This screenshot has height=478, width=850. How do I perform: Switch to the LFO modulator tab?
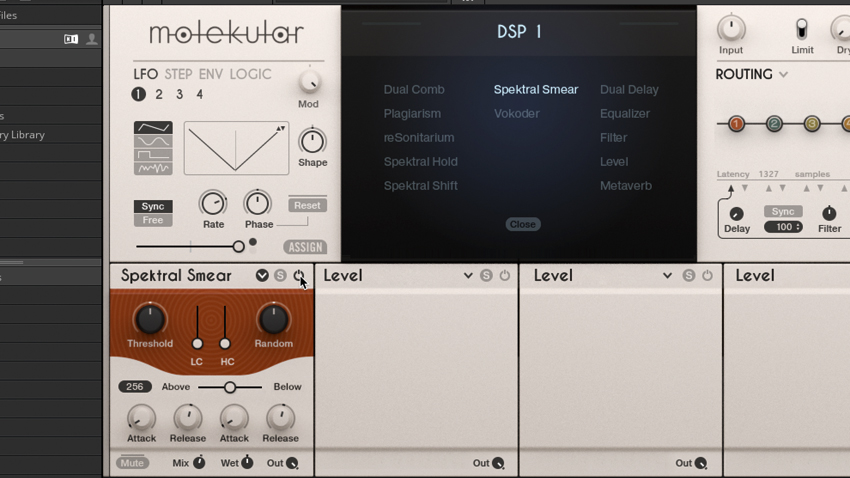[x=146, y=74]
